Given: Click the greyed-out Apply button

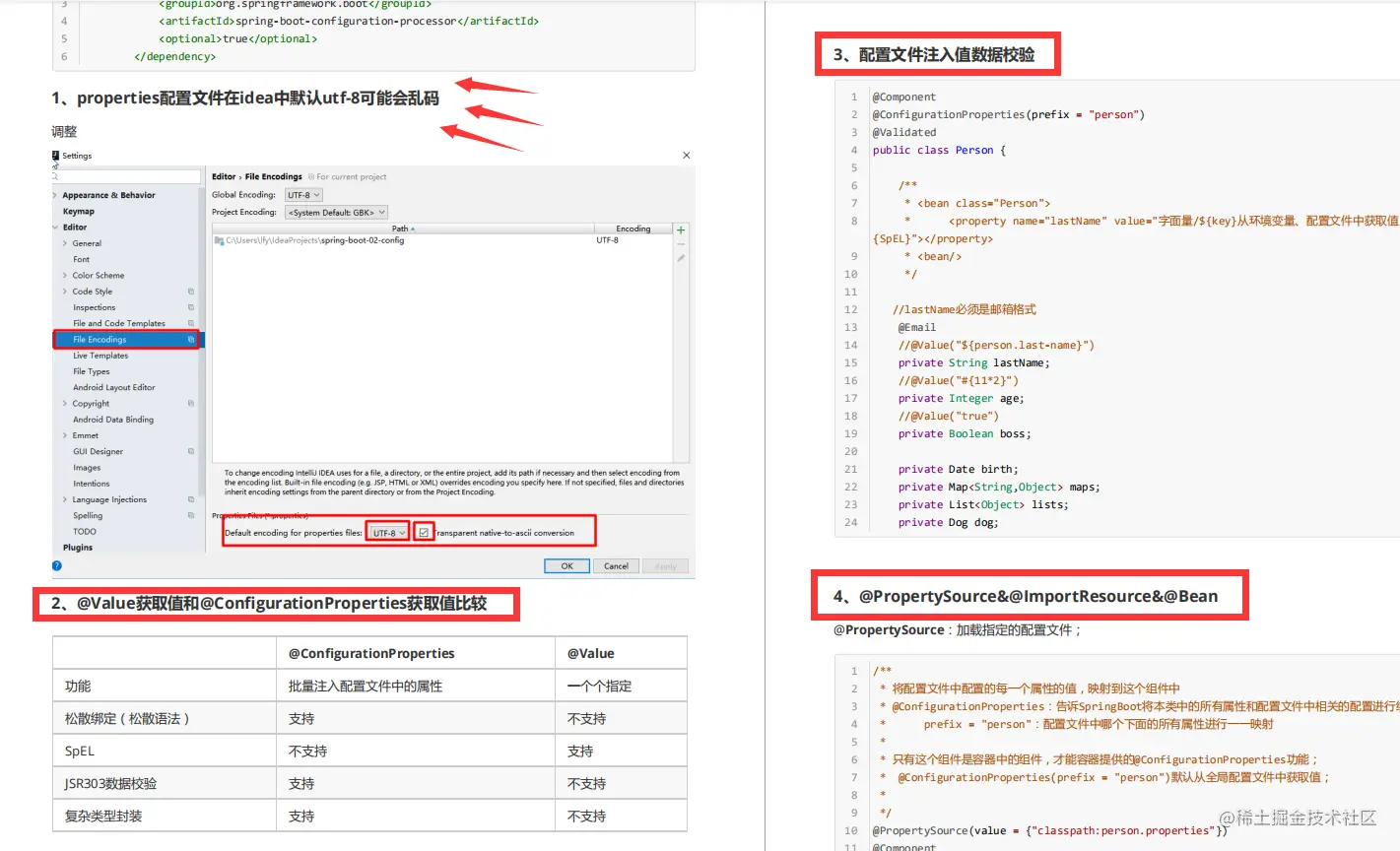Looking at the screenshot, I should 666,566.
